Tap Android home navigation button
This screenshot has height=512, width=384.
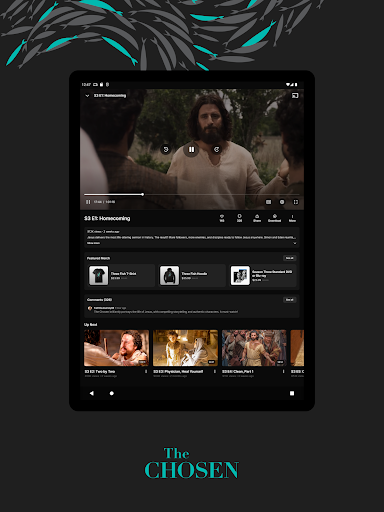coord(112,393)
